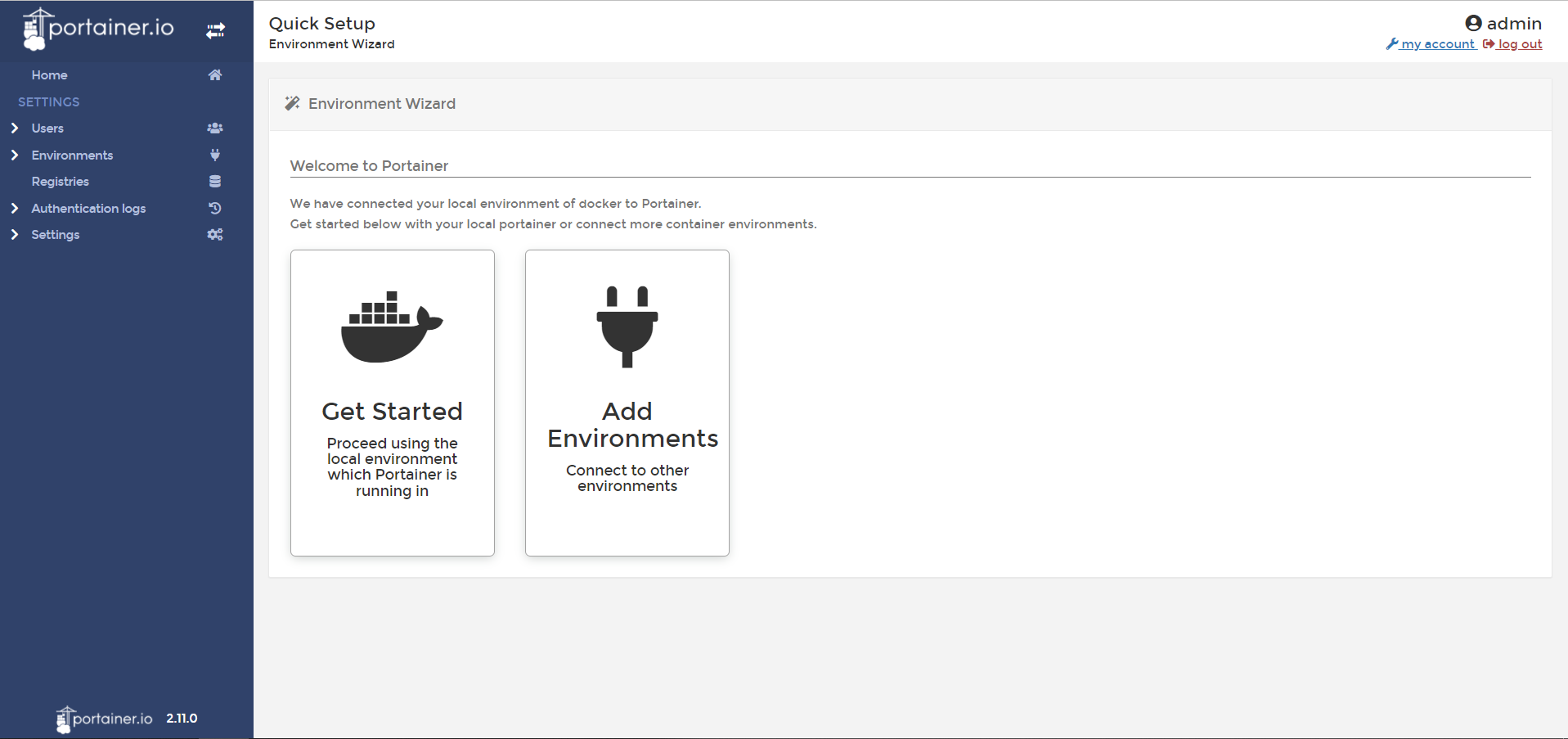Image resolution: width=1568 pixels, height=739 pixels.
Task: Click the admin username text
Action: [x=1514, y=23]
